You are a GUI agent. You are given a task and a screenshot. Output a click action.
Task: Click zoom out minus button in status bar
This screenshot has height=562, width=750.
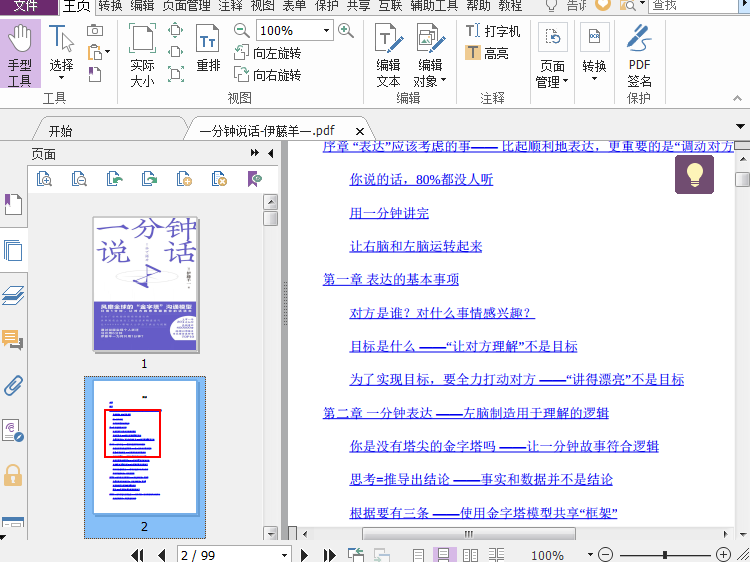pyautogui.click(x=606, y=555)
